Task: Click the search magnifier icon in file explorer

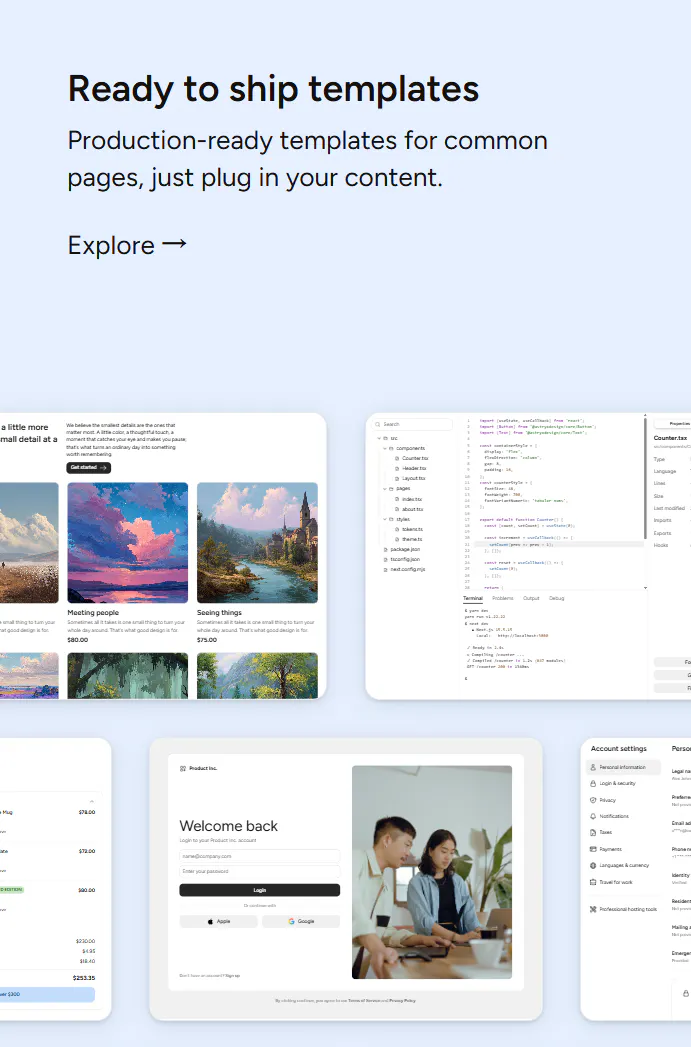Action: [378, 424]
